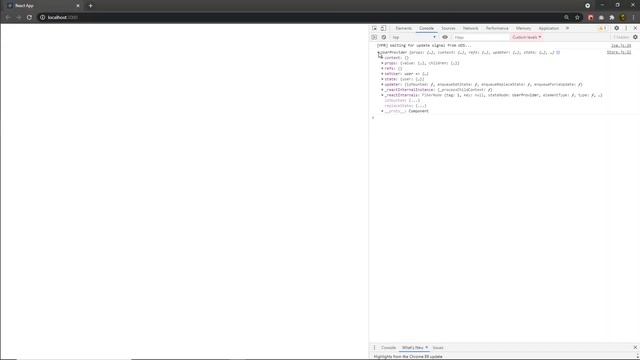640x360 pixels.
Task: Open the Chrome three-dot menu
Action: coord(633,17)
